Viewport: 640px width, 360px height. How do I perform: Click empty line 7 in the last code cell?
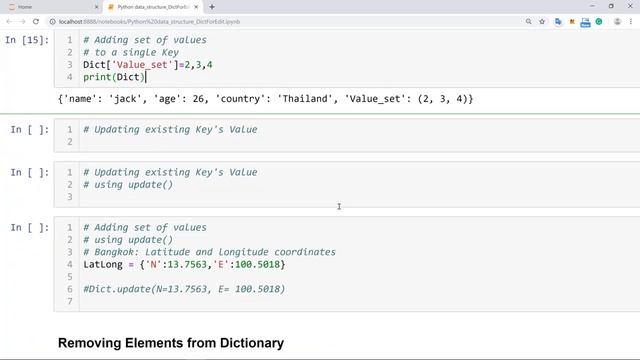pos(359,301)
